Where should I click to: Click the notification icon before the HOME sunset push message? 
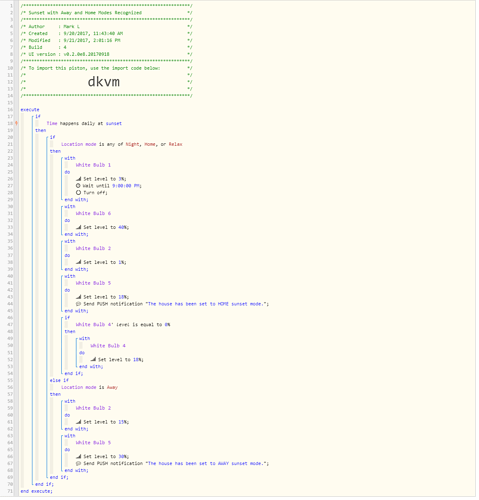pos(78,304)
